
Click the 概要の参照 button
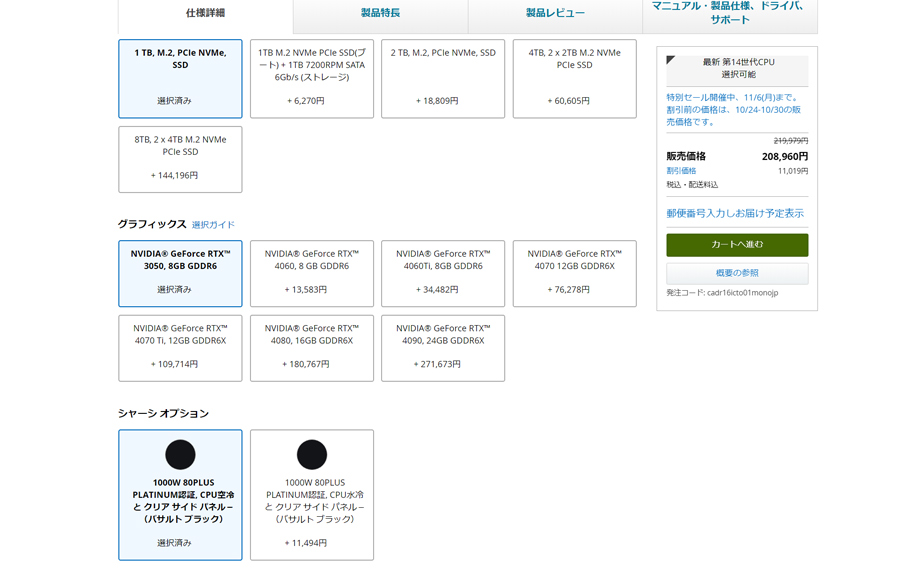[x=737, y=273]
